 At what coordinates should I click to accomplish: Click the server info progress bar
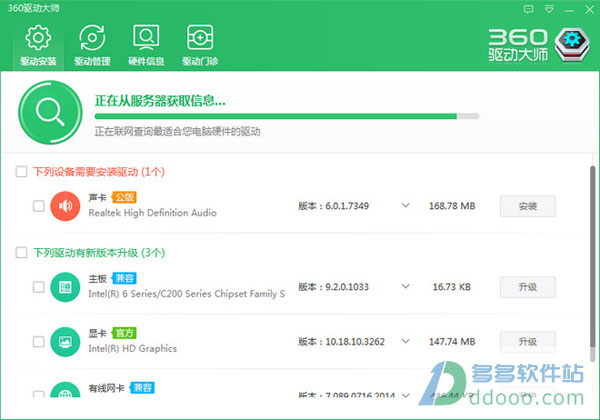(x=287, y=116)
